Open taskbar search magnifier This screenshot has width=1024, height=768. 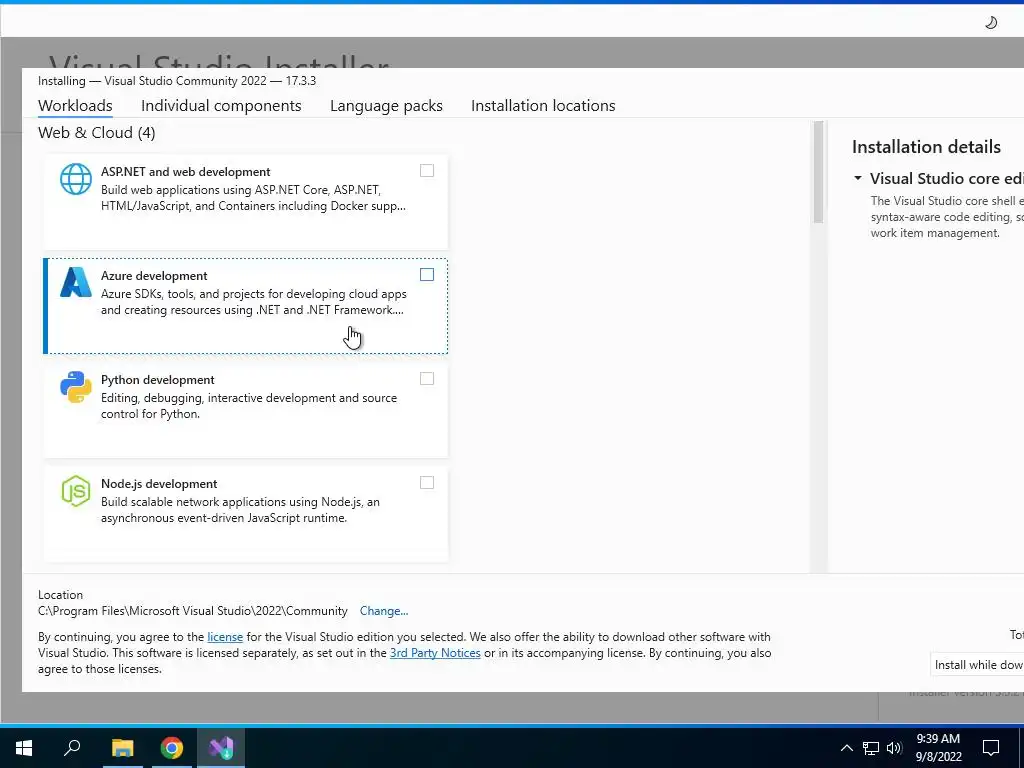pyautogui.click(x=72, y=747)
